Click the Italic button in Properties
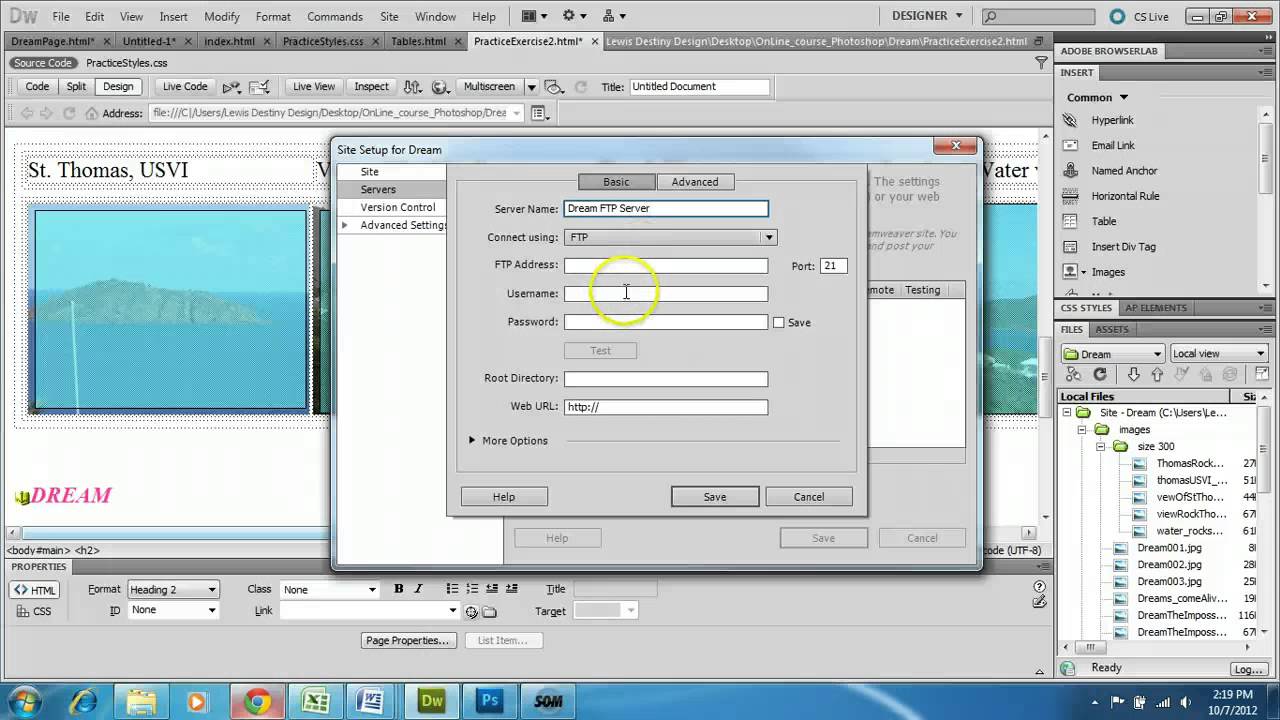This screenshot has height=720, width=1280. point(418,589)
